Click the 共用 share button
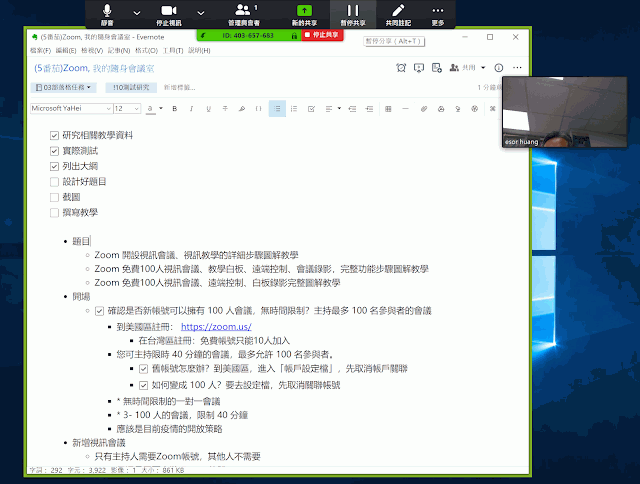Image resolution: width=640 pixels, height=484 pixels. (462, 68)
